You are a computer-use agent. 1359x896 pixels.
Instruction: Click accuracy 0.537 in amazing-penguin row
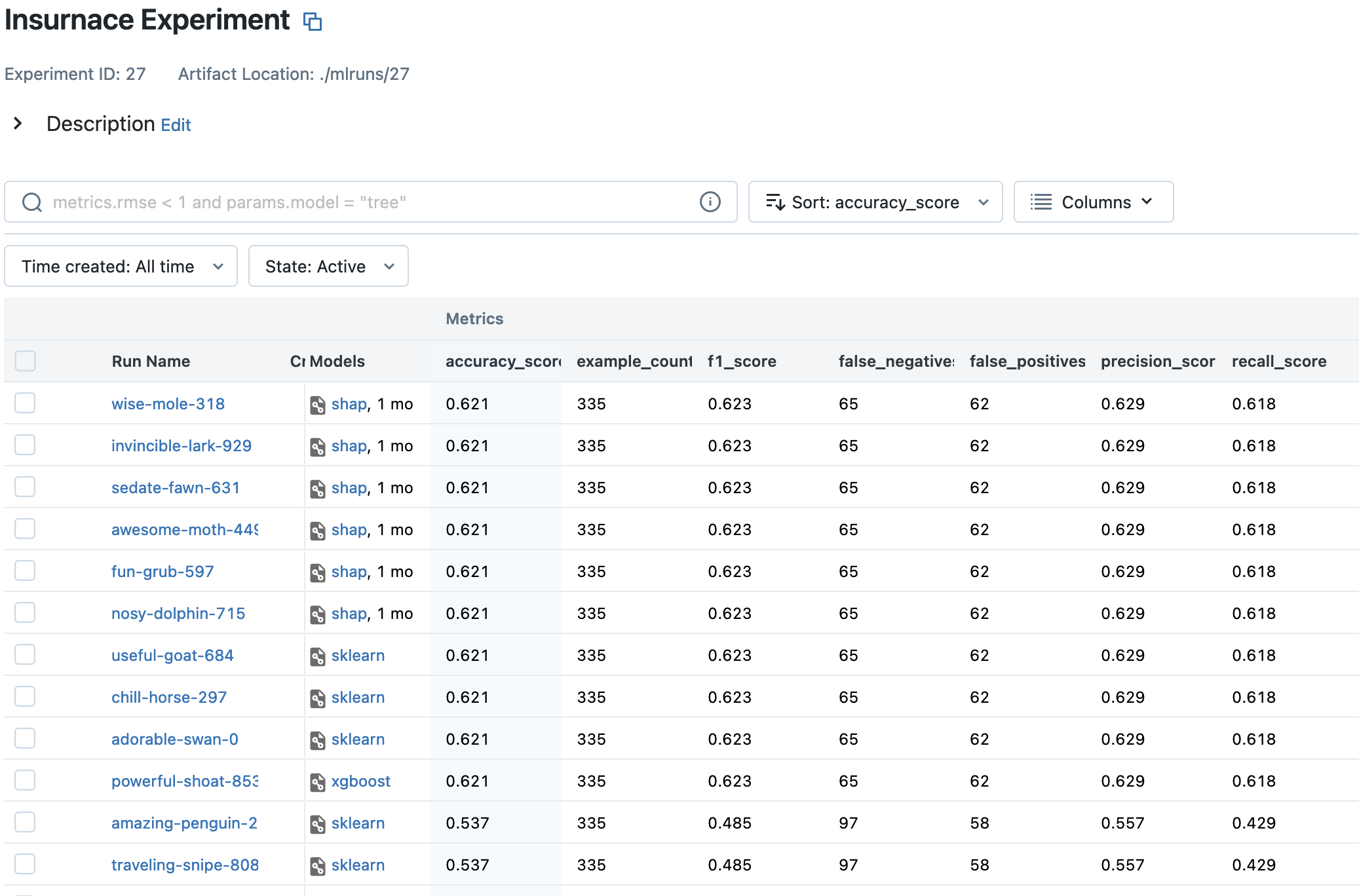(467, 823)
